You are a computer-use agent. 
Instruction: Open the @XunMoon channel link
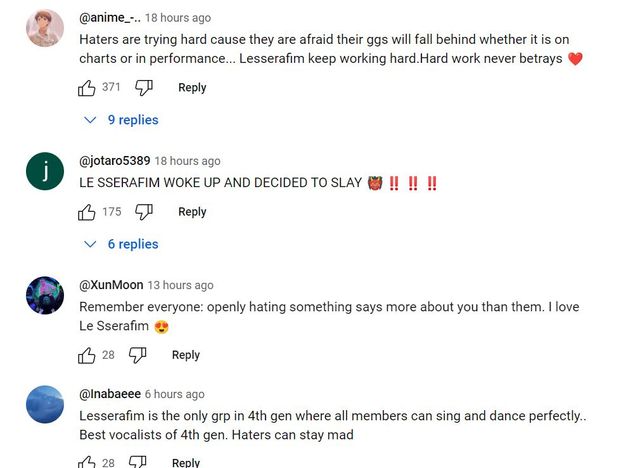[110, 285]
